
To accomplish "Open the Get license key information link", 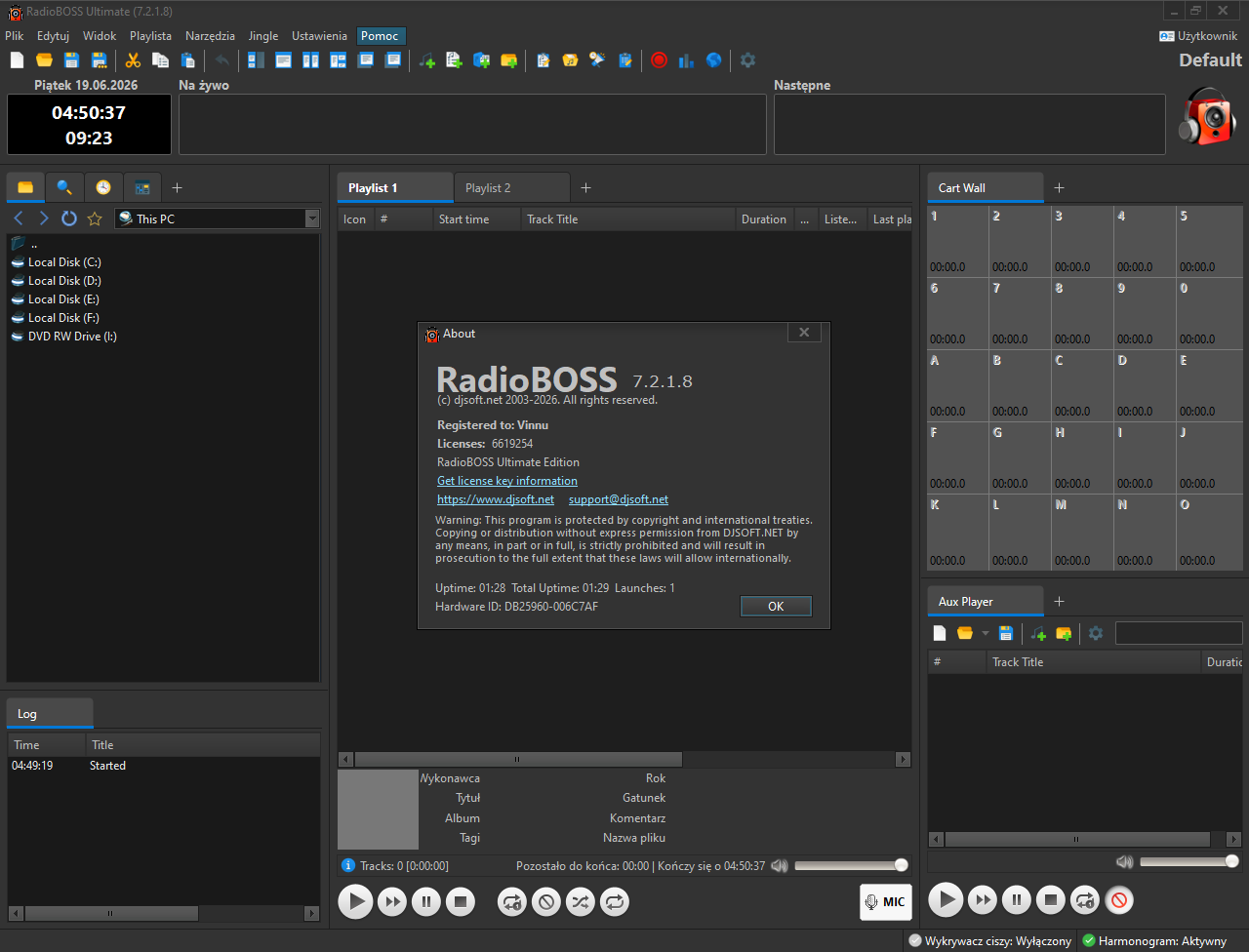I will (507, 481).
